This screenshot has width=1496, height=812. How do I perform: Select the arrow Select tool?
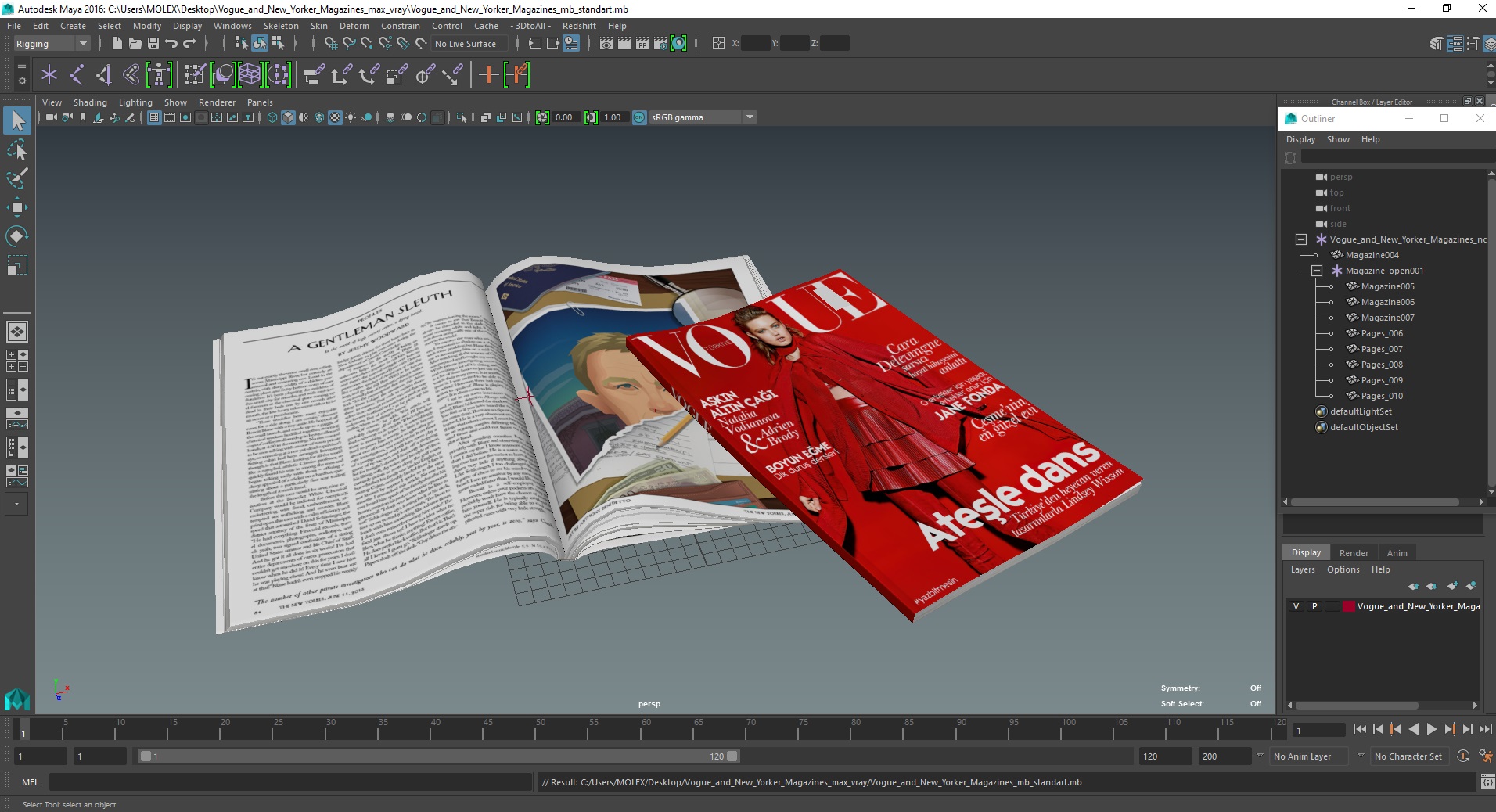click(x=17, y=121)
